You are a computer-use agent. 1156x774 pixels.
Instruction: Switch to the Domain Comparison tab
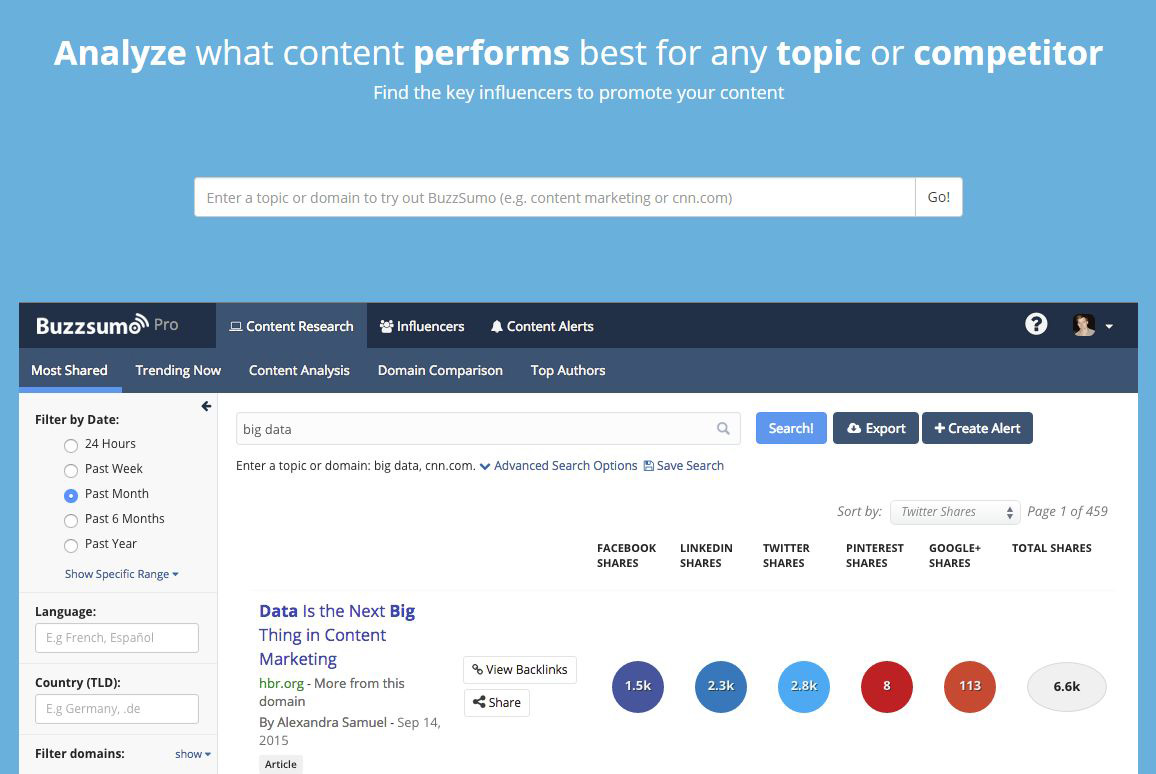[x=440, y=370]
